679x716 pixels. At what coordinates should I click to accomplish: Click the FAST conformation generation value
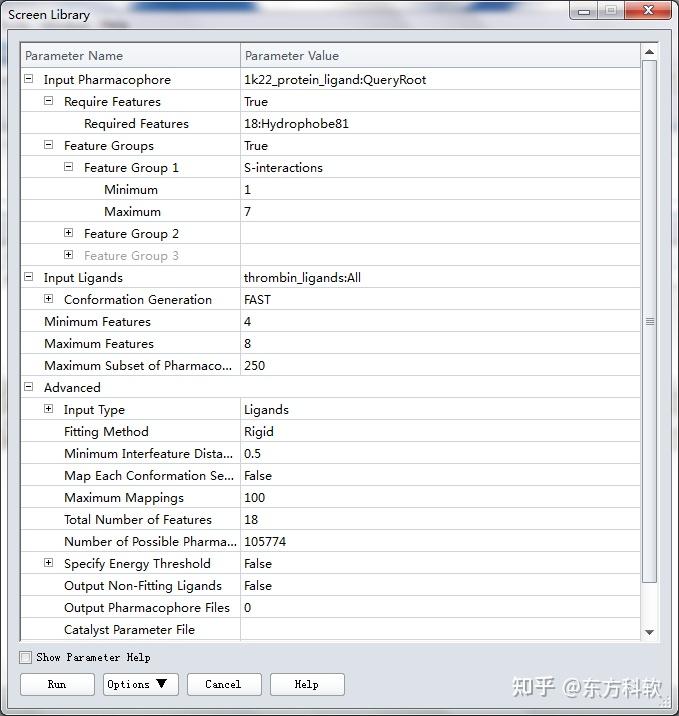click(257, 300)
